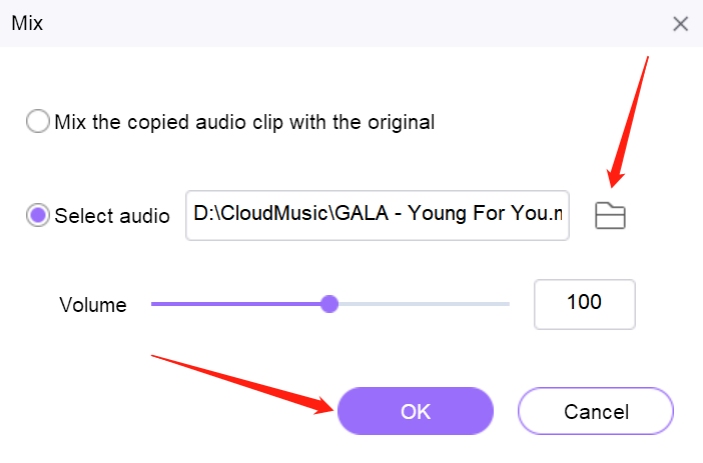Open the folder browse icon for audio

(x=610, y=216)
